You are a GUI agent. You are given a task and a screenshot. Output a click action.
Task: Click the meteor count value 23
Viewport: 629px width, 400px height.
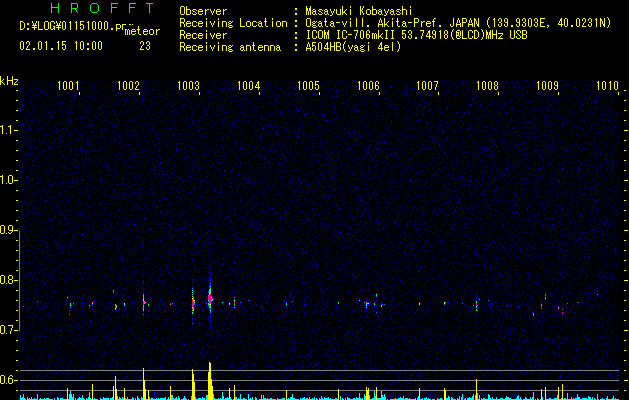145,46
